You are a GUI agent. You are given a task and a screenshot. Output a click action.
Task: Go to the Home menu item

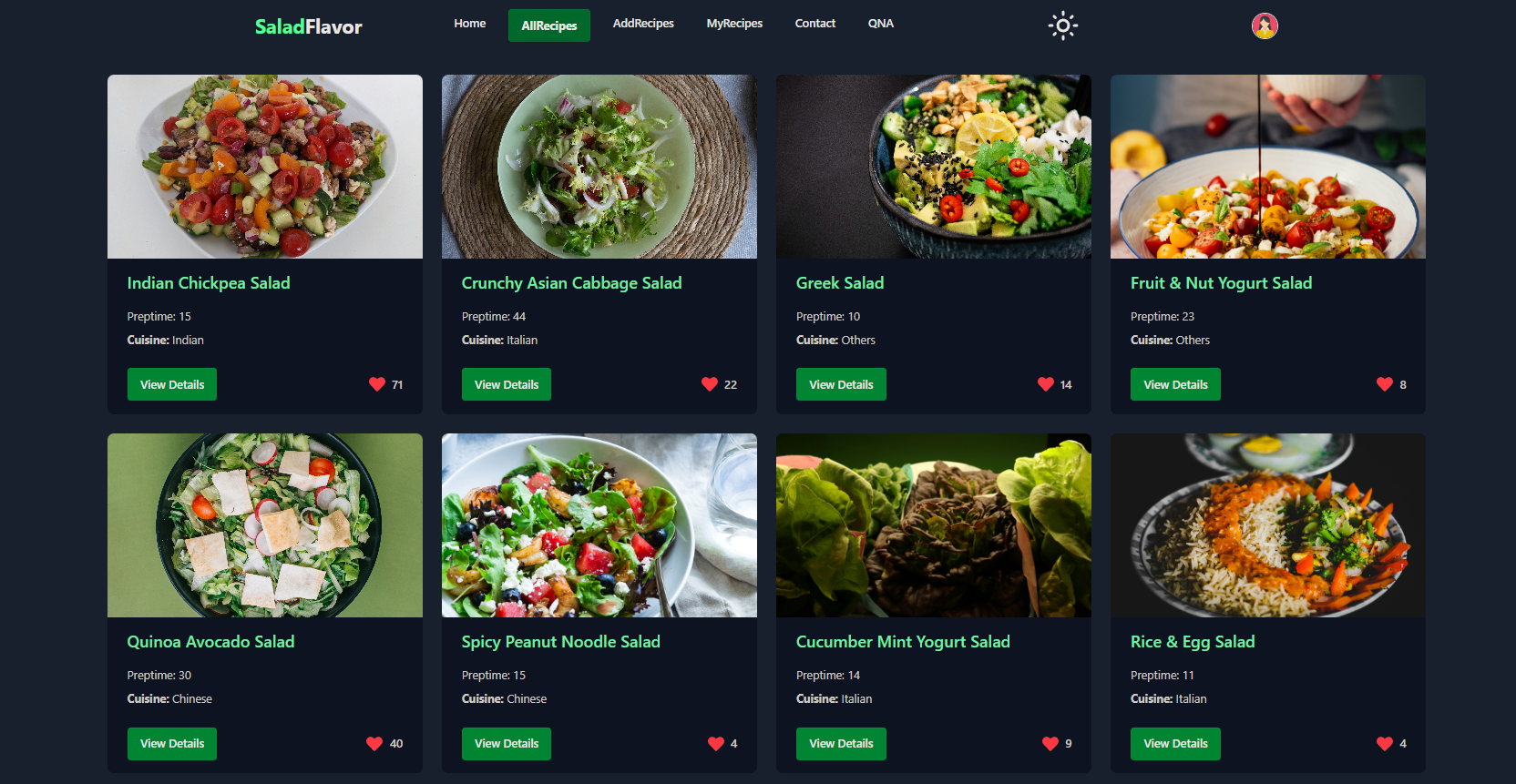(470, 24)
